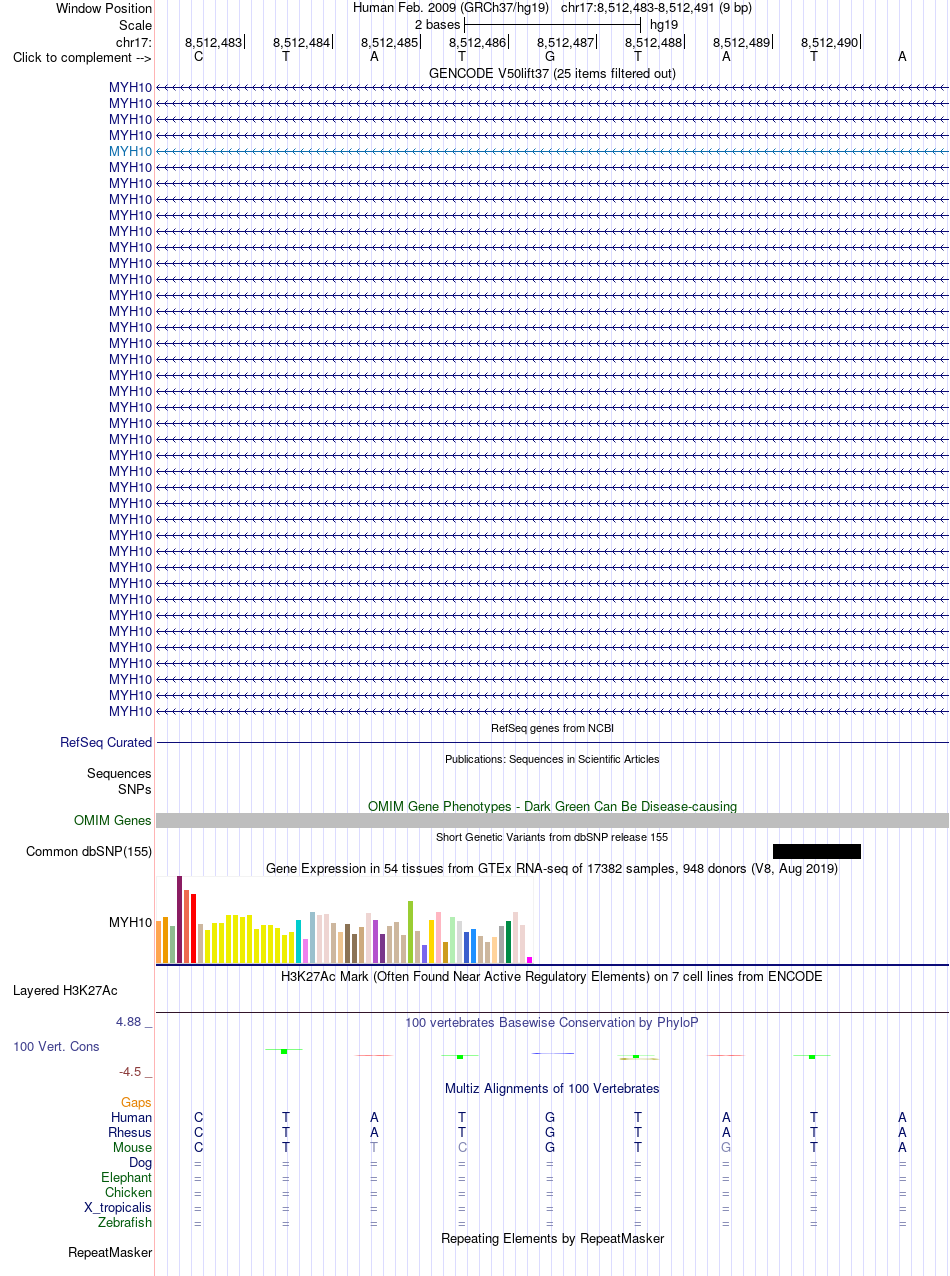The width and height of the screenshot is (950, 1276).
Task: Click the gray G base in the Mouse row
Action: pos(726,1147)
